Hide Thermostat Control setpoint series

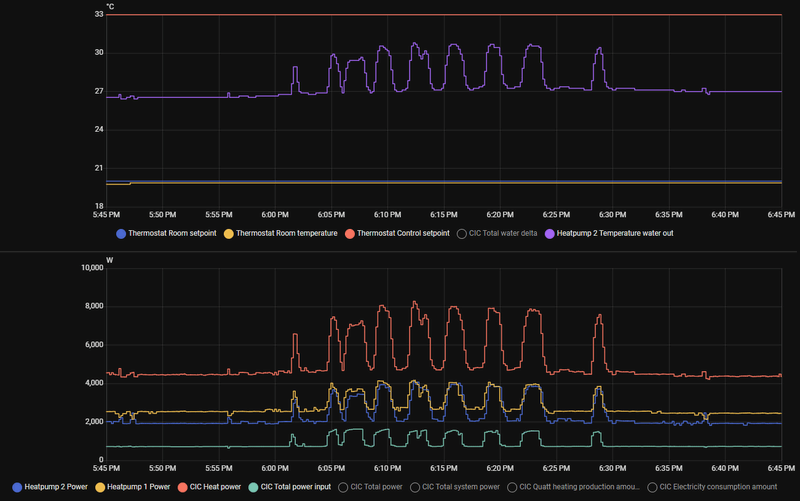pos(397,233)
